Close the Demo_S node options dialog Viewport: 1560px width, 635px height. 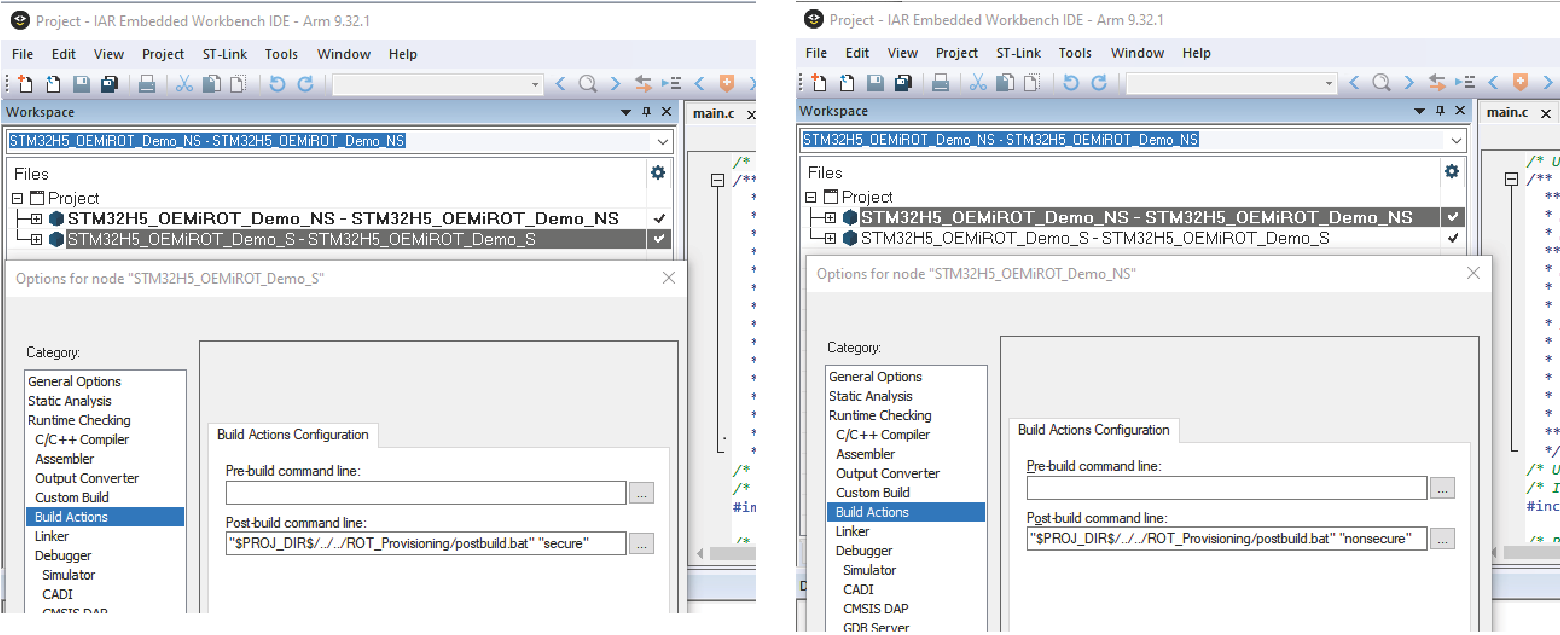coord(669,278)
